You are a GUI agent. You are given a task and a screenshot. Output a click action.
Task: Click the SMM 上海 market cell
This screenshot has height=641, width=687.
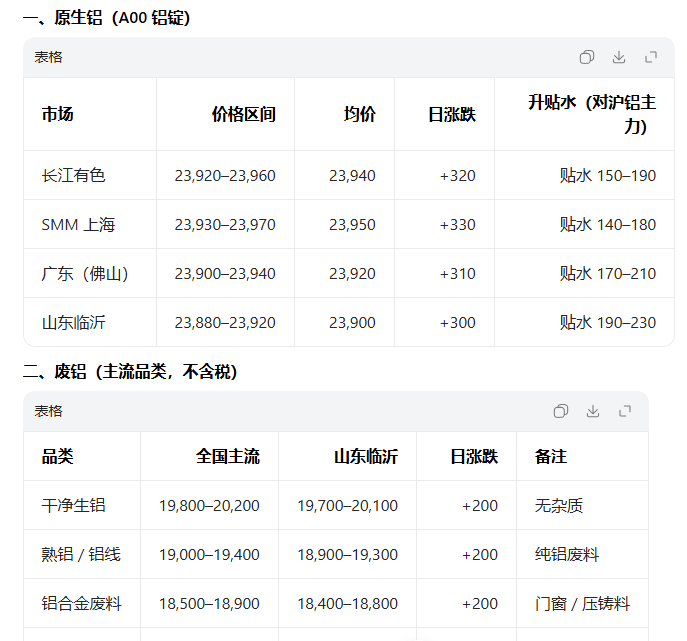pyautogui.click(x=78, y=225)
